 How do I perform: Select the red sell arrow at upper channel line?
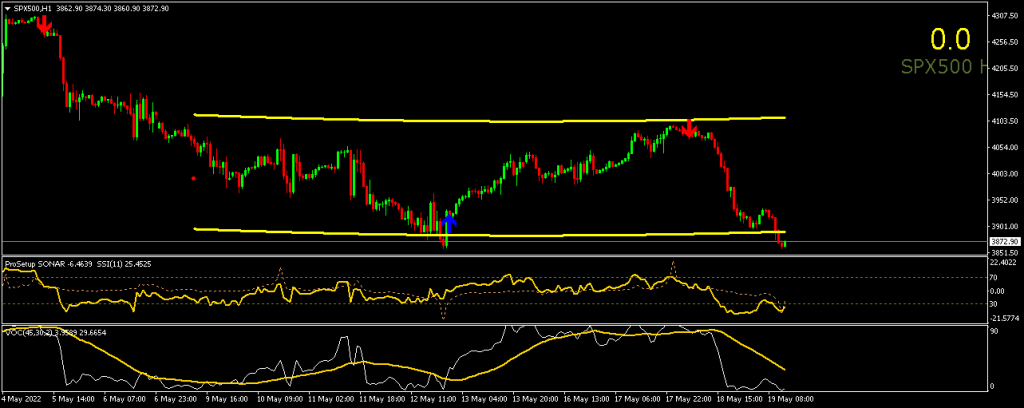click(x=689, y=128)
